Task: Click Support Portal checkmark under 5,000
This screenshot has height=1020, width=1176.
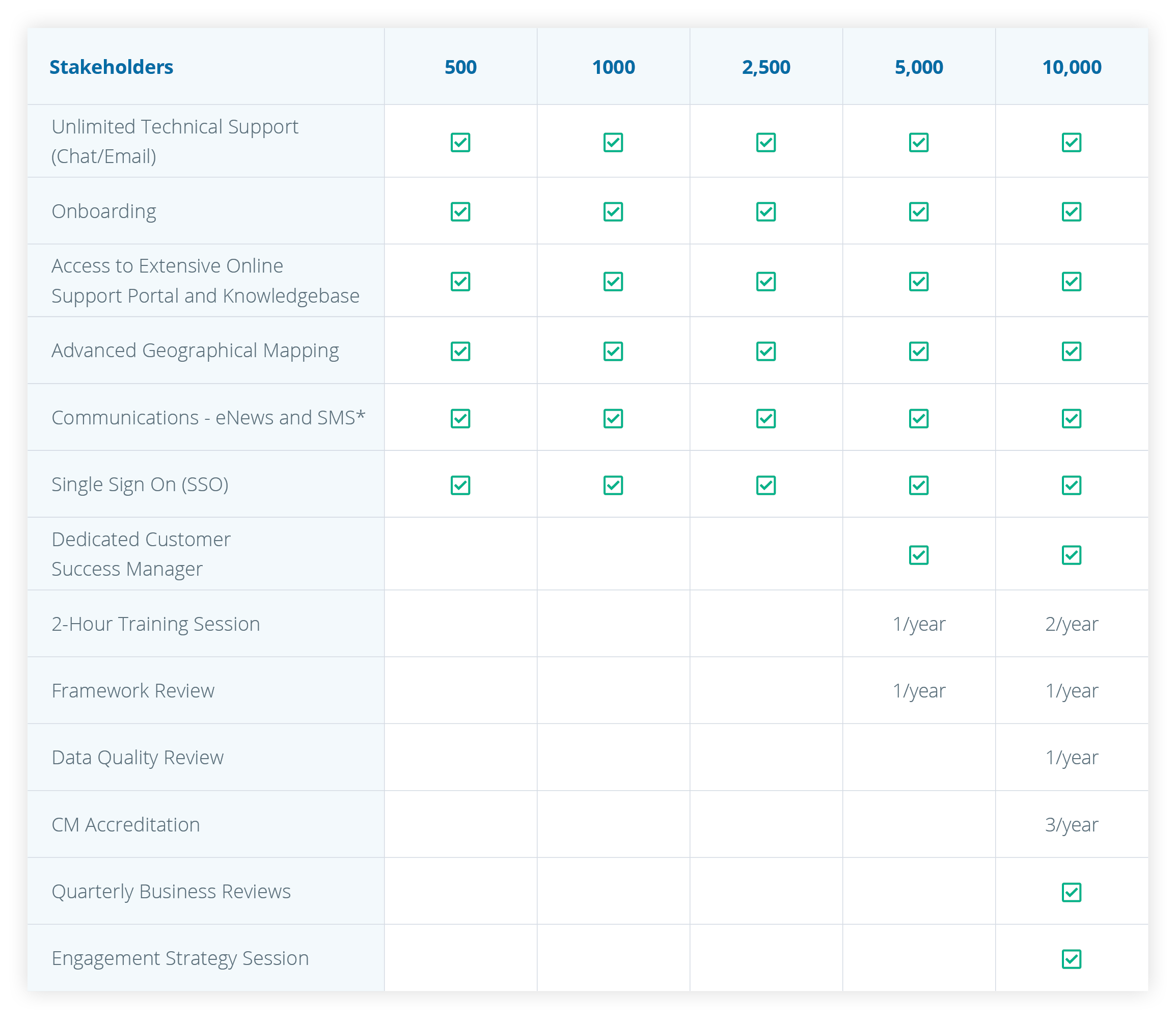Action: coord(918,281)
